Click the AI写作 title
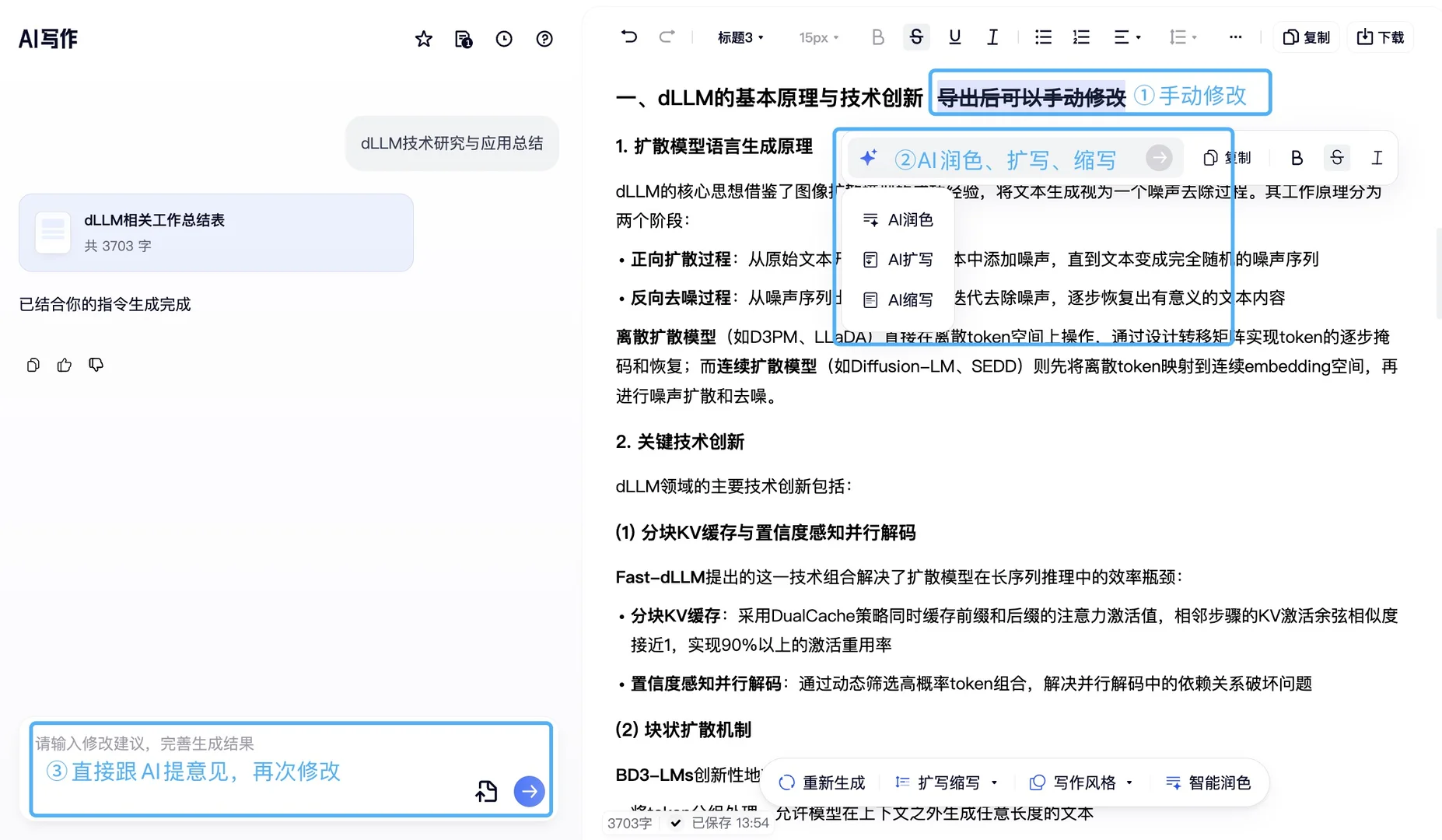Image resolution: width=1442 pixels, height=840 pixels. (48, 38)
